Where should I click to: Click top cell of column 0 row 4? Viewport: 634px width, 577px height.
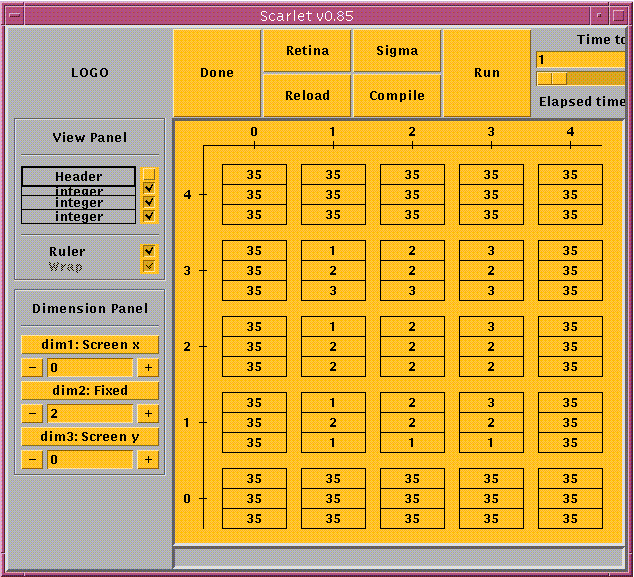tap(254, 175)
